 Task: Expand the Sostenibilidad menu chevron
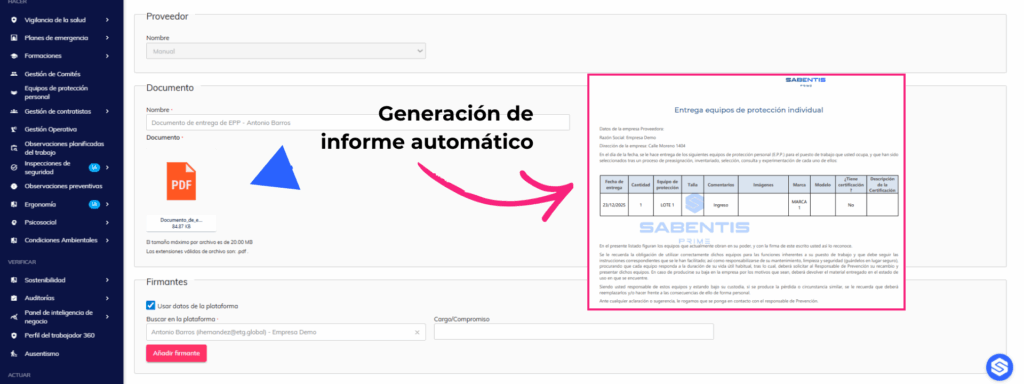[x=106, y=280]
